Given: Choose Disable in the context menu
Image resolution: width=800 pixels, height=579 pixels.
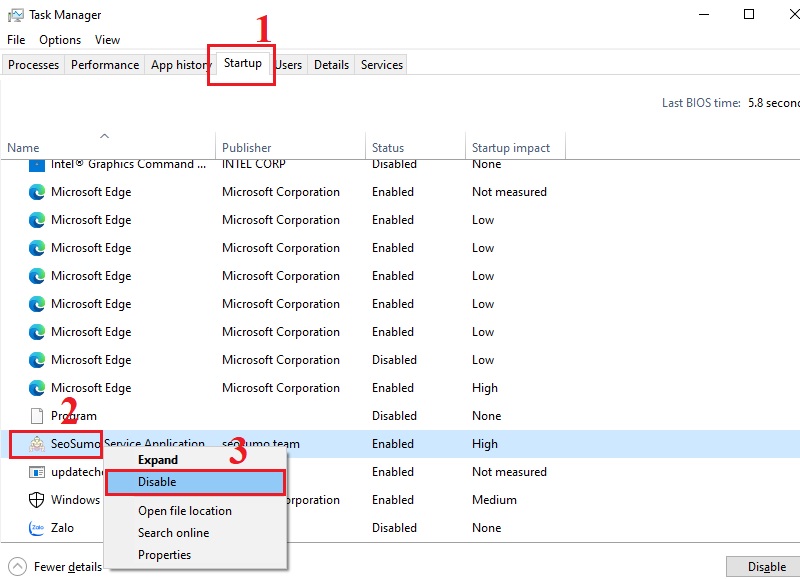Looking at the screenshot, I should click(195, 482).
